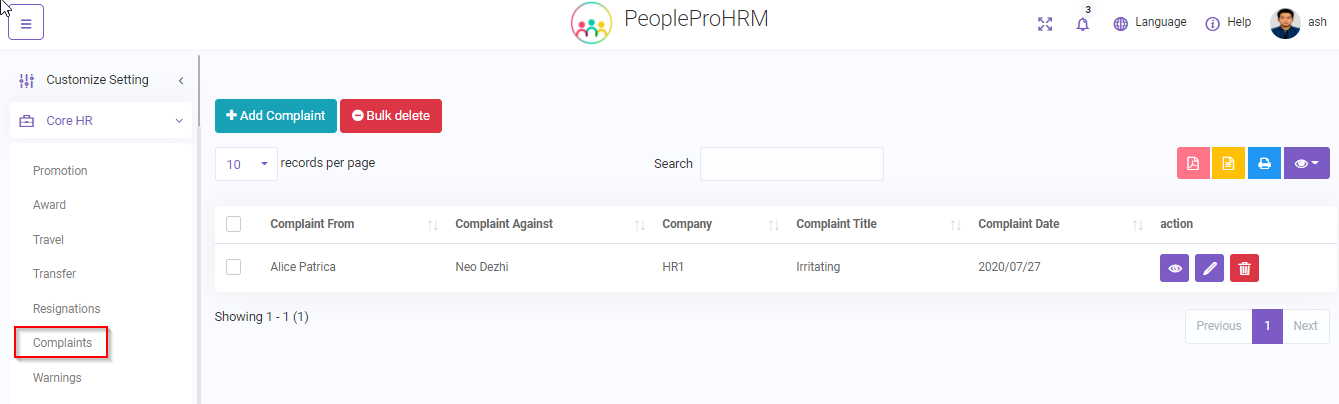Open the notifications bell

[1082, 24]
